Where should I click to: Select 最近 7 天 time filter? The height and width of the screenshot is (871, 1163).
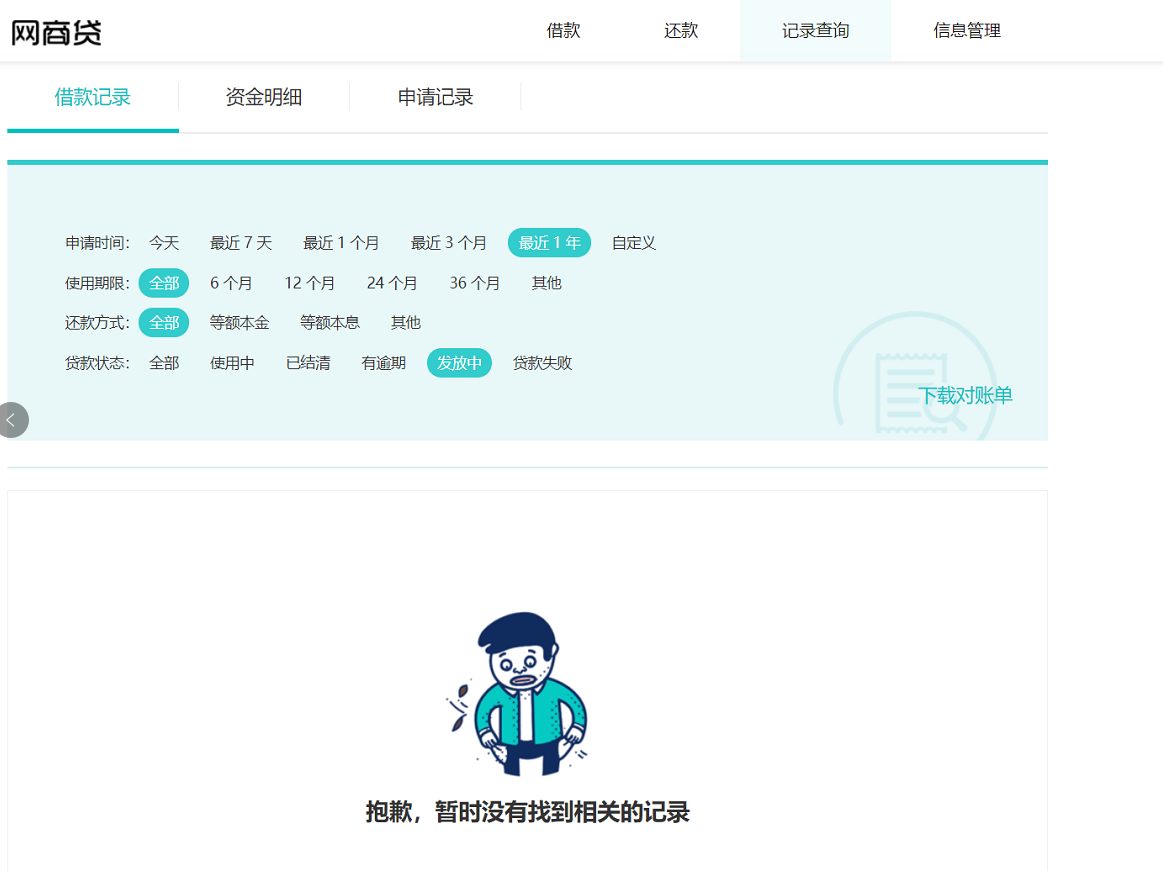click(x=241, y=243)
